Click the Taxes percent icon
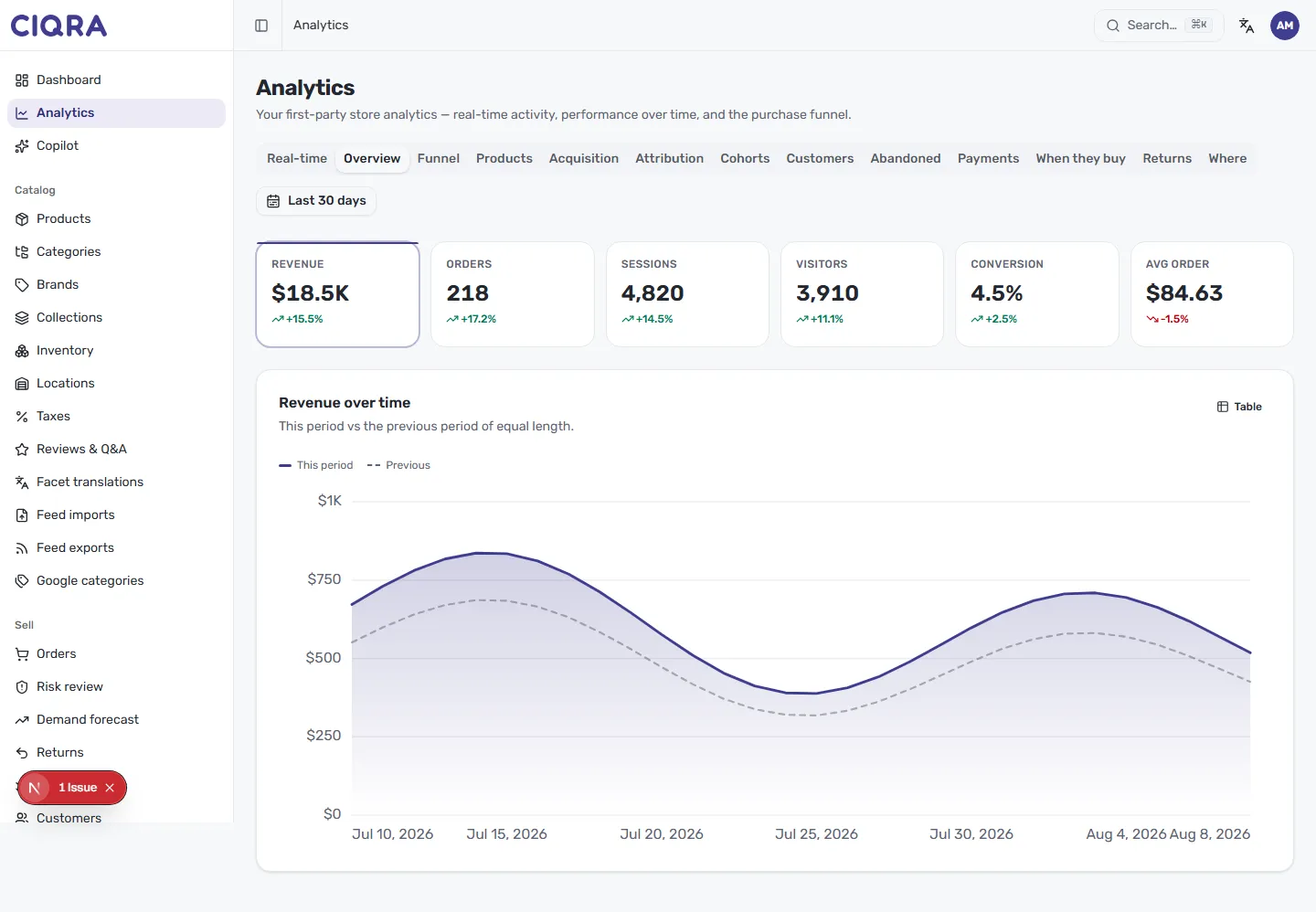Screen dimensions: 1316x912 [22, 417]
